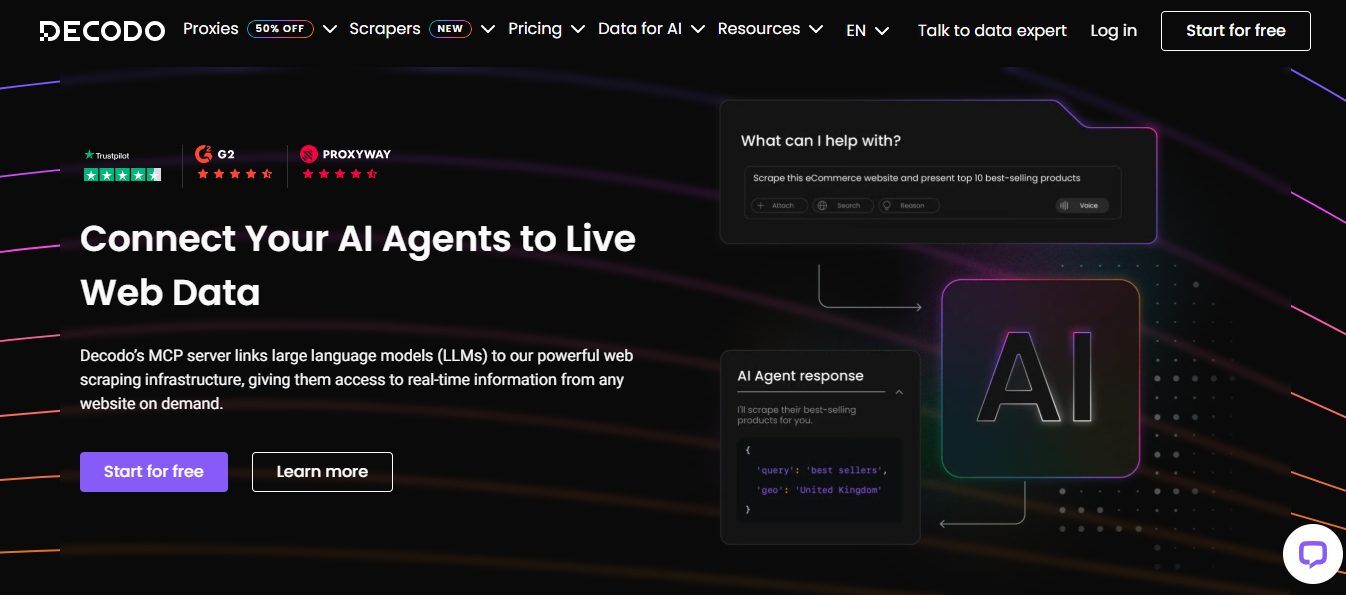The height and width of the screenshot is (595, 1346).
Task: Click the prompt text input field
Action: click(x=935, y=178)
